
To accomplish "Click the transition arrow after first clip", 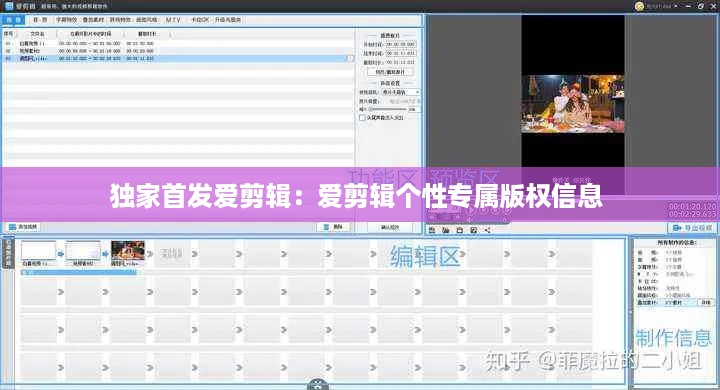I will point(60,253).
